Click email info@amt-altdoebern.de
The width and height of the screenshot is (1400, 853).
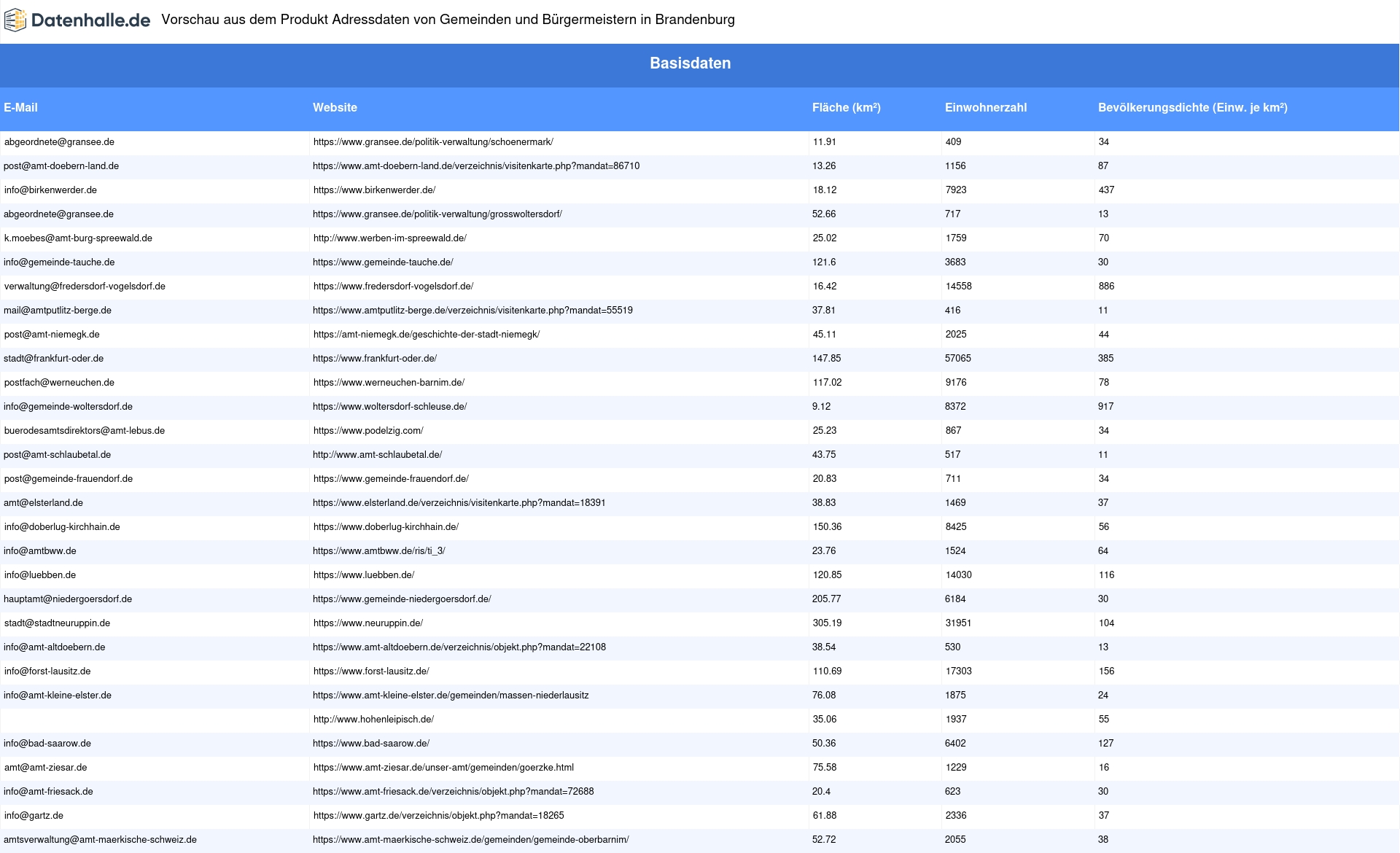(54, 647)
